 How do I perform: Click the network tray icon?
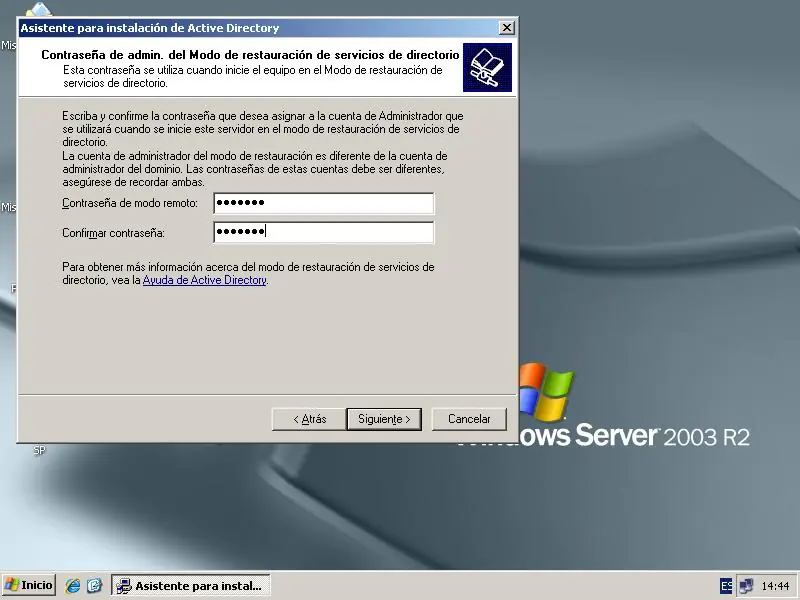pyautogui.click(x=745, y=586)
